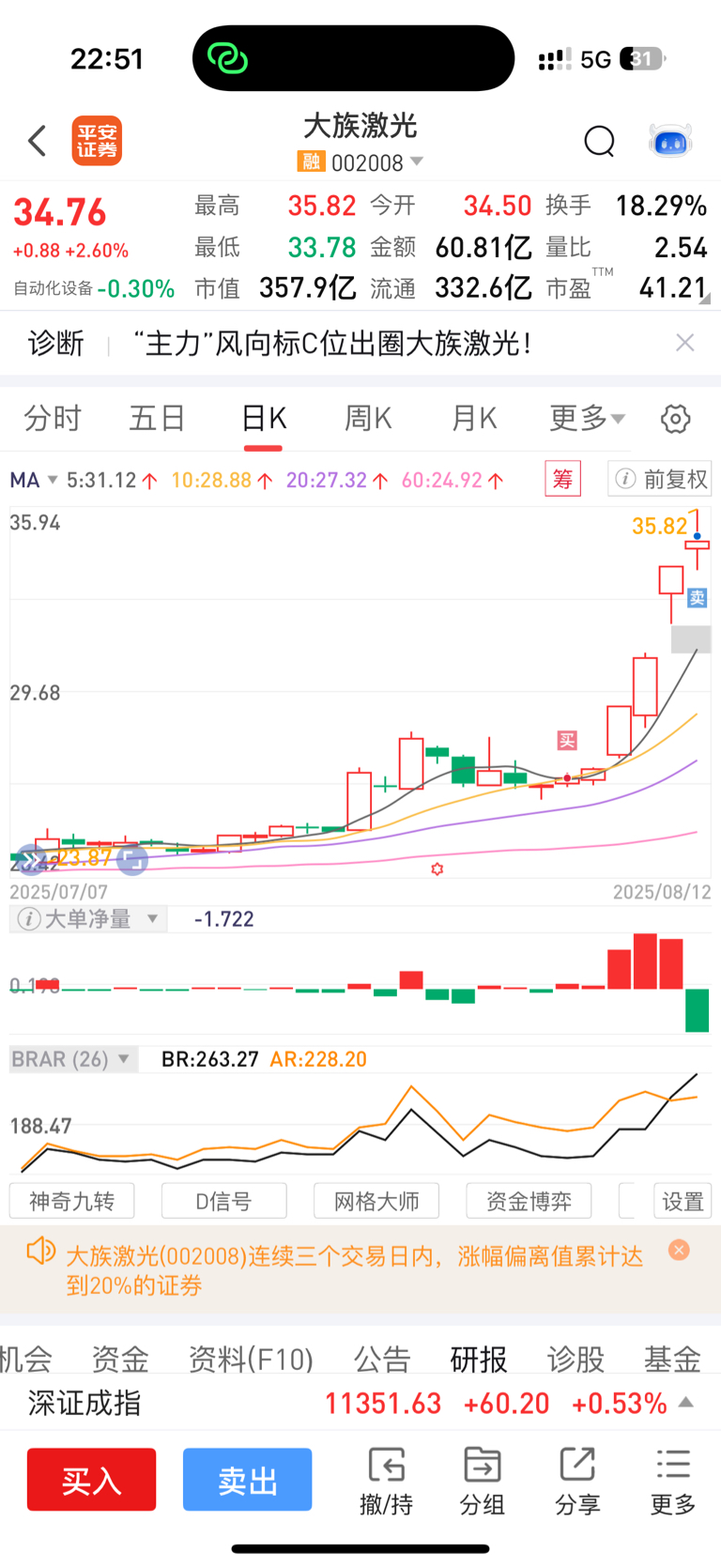Image resolution: width=721 pixels, height=1568 pixels.
Task: Tap the blue 卖出 sell button
Action: [247, 1479]
